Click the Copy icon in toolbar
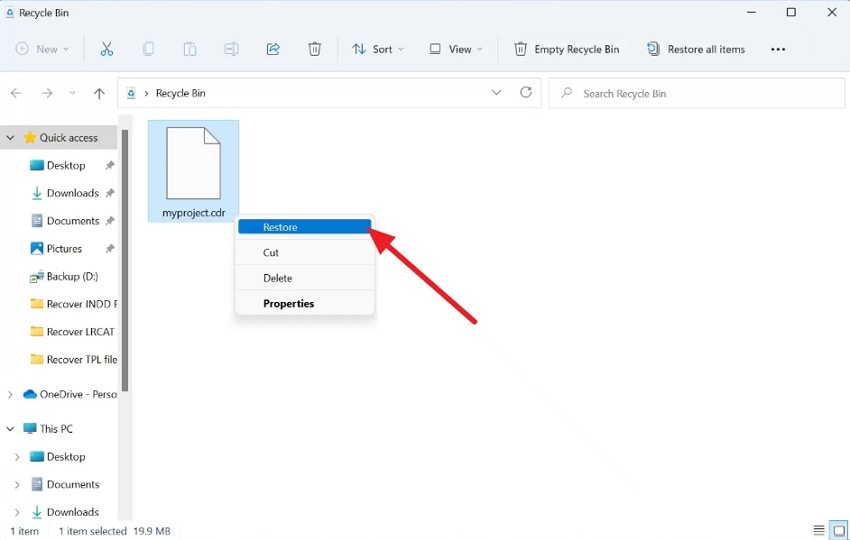 pyautogui.click(x=148, y=49)
